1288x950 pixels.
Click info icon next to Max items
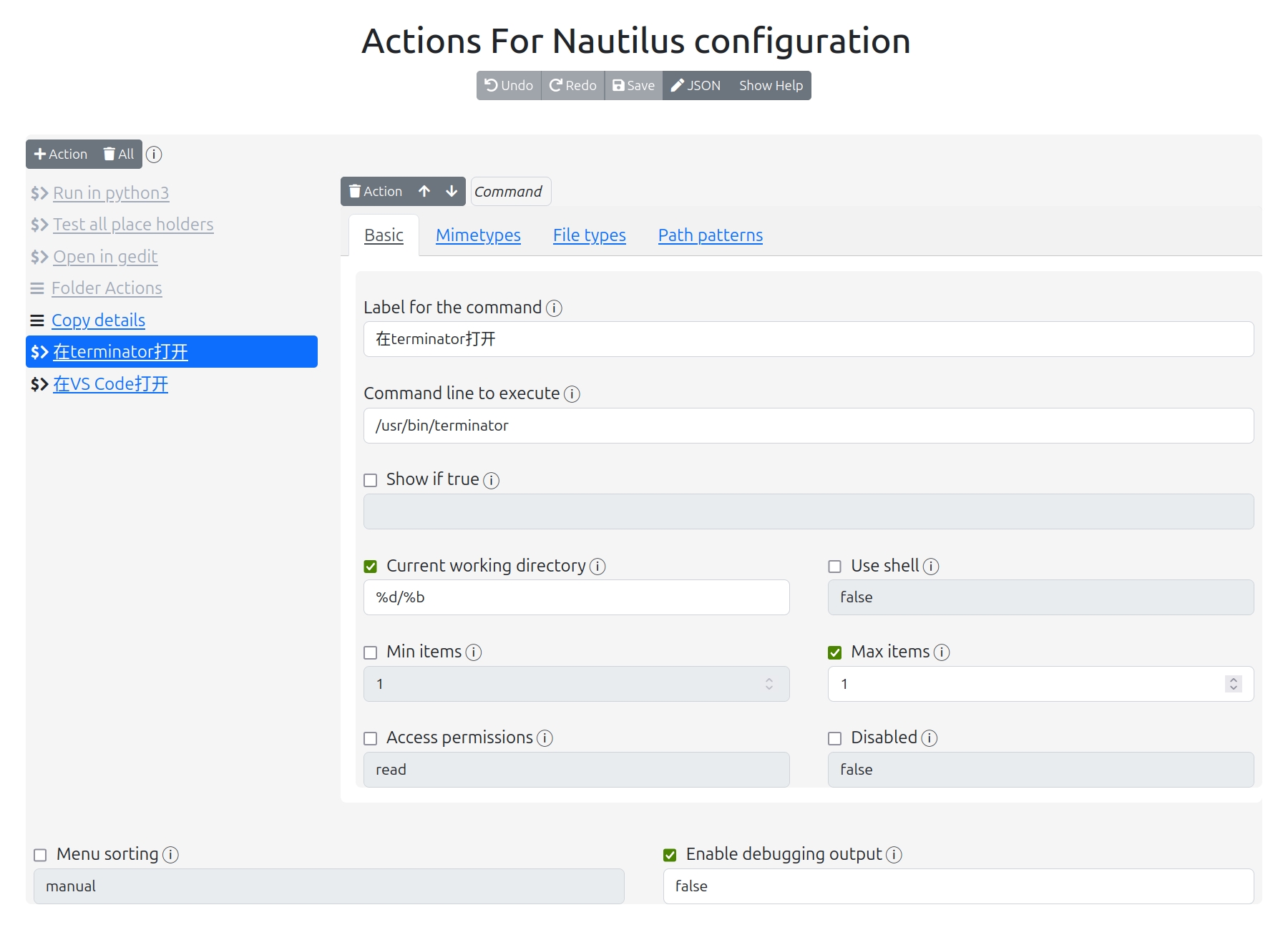(942, 652)
